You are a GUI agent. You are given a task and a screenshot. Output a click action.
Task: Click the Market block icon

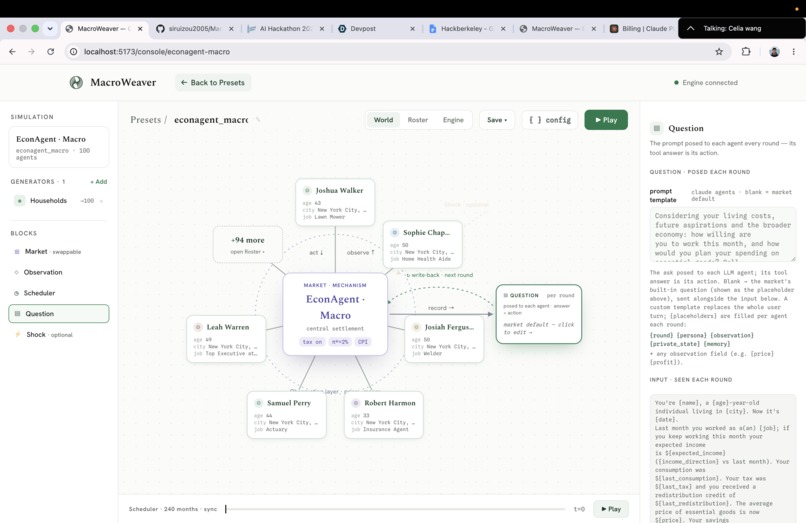16,251
